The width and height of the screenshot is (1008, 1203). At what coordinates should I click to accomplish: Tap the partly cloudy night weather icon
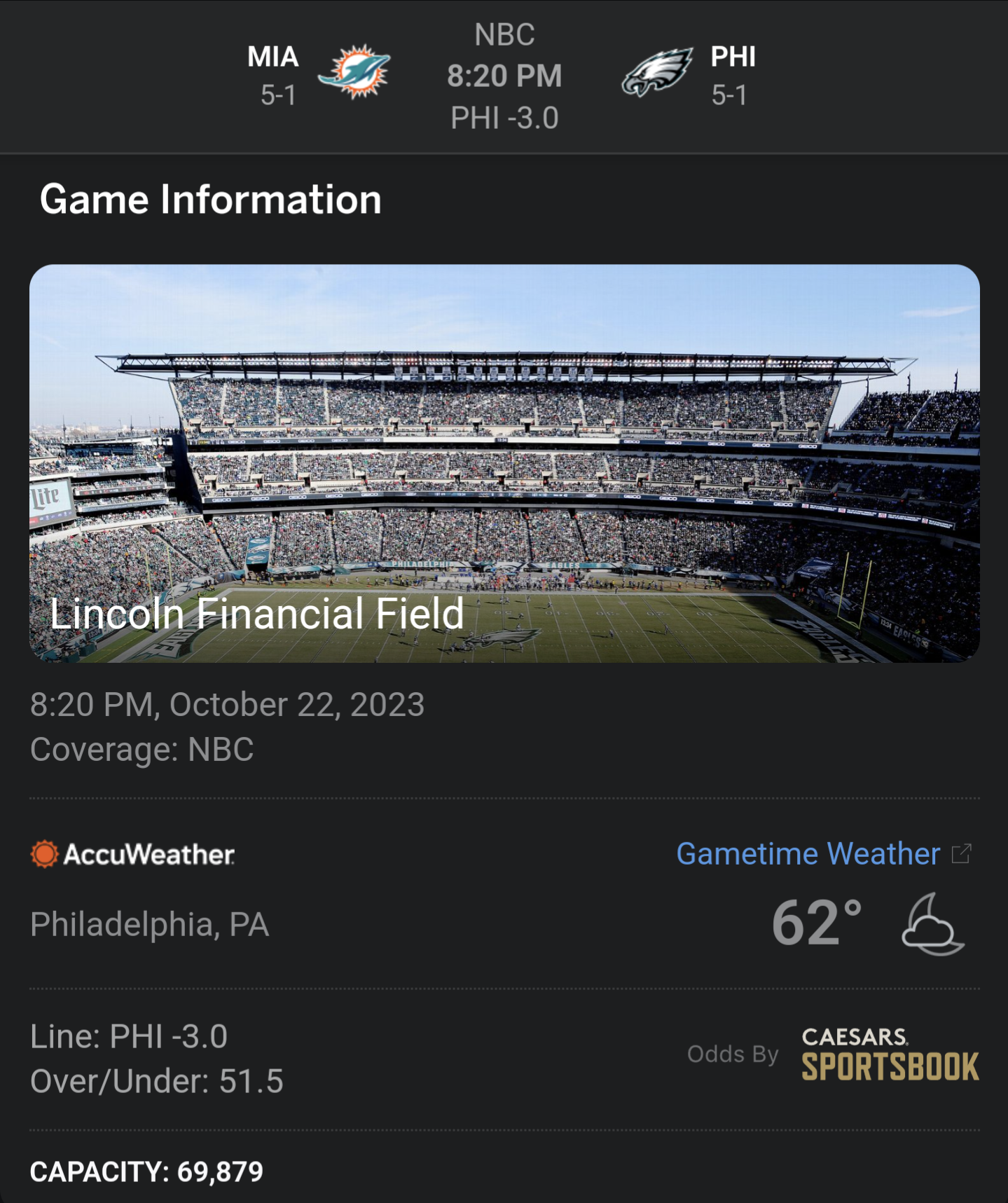932,924
